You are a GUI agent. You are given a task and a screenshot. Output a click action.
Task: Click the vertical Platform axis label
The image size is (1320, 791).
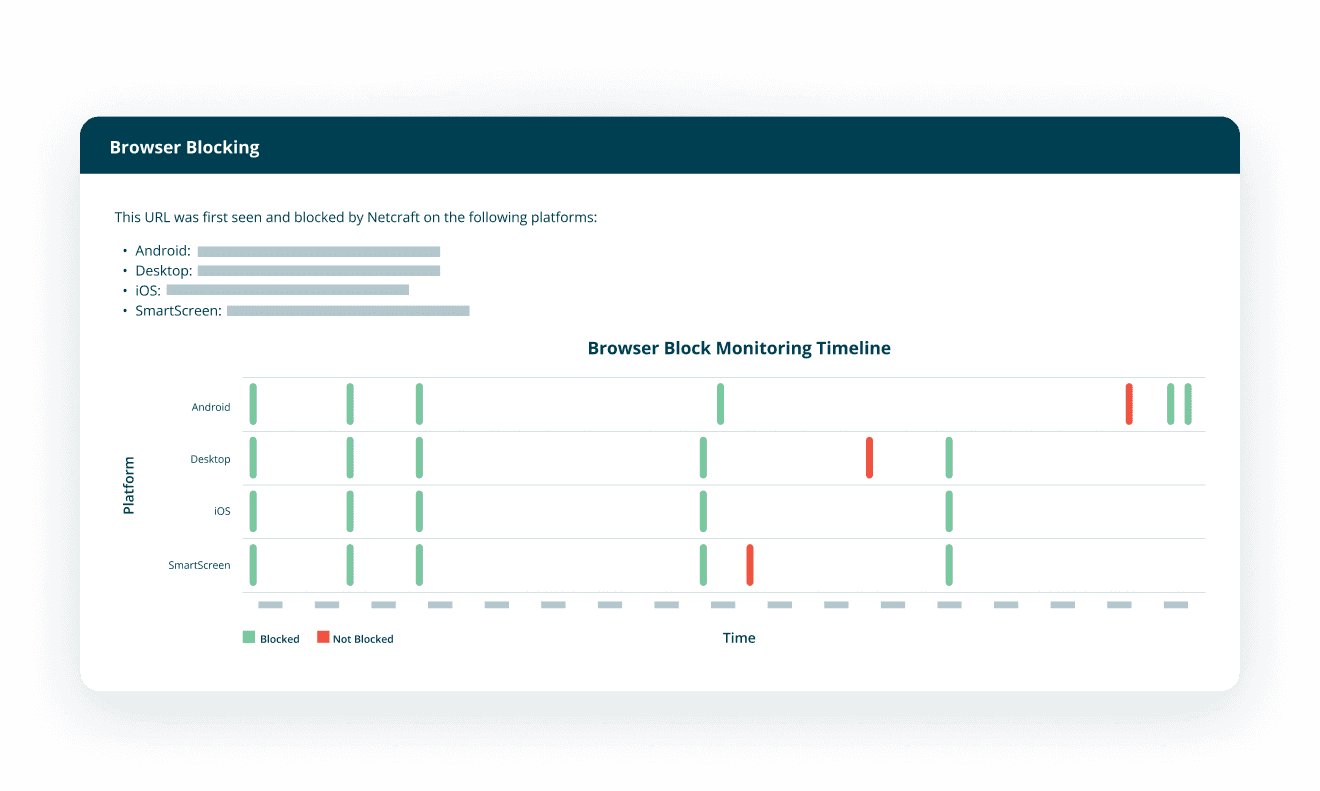point(129,486)
